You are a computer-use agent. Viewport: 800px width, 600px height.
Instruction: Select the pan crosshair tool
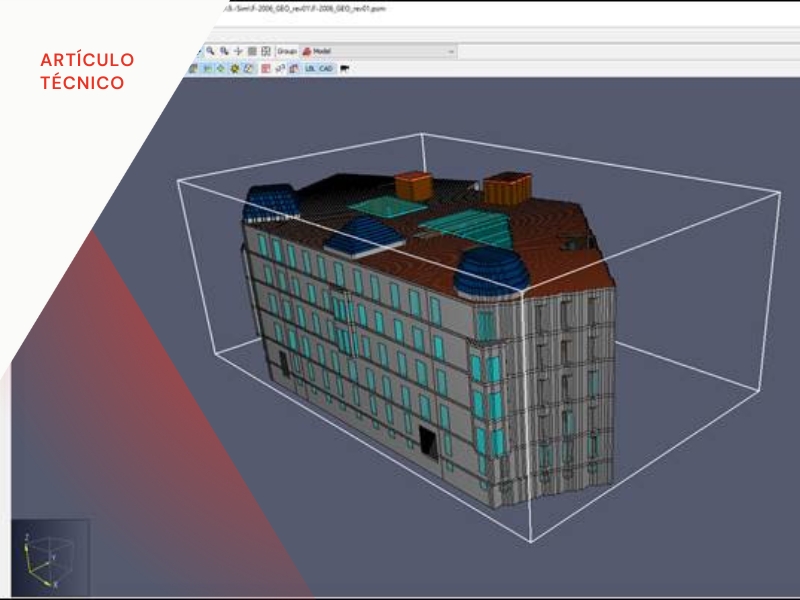point(238,51)
